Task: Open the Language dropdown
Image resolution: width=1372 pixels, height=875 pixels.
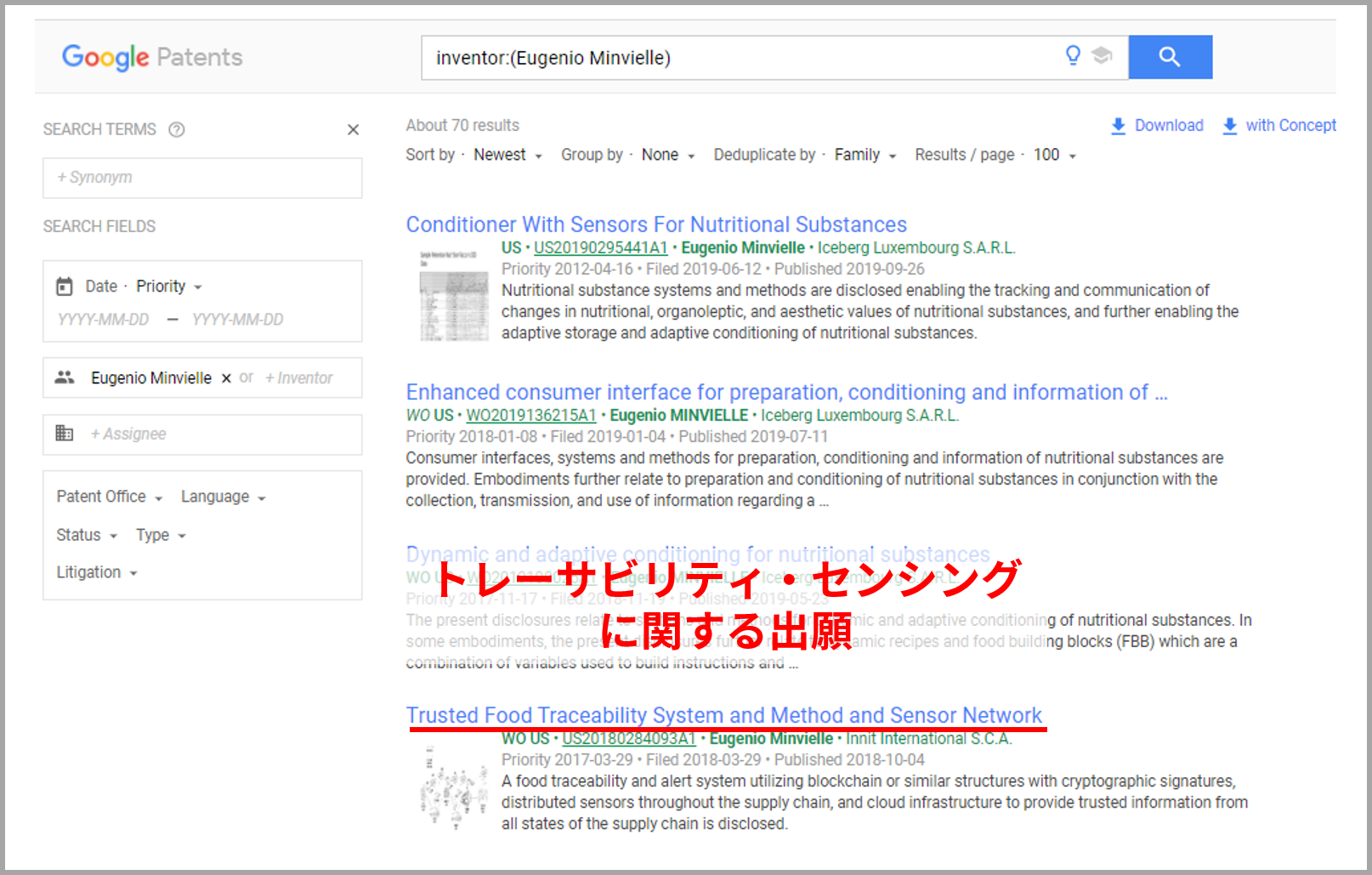Action: [x=224, y=497]
